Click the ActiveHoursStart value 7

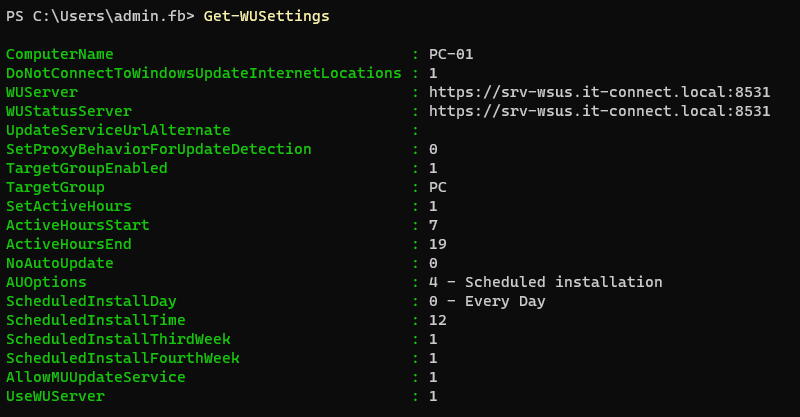(x=433, y=225)
